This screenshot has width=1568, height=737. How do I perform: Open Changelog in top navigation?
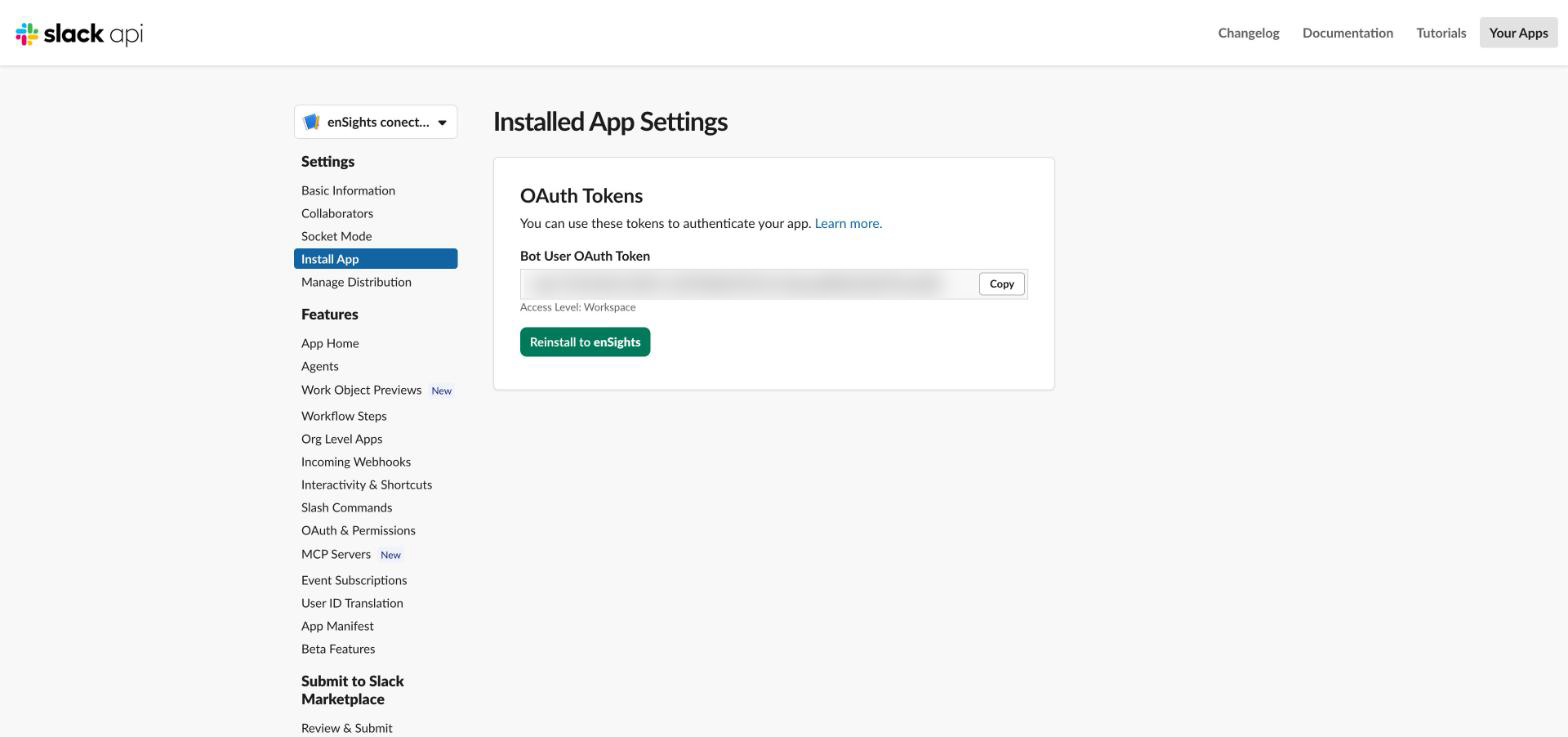[1248, 33]
